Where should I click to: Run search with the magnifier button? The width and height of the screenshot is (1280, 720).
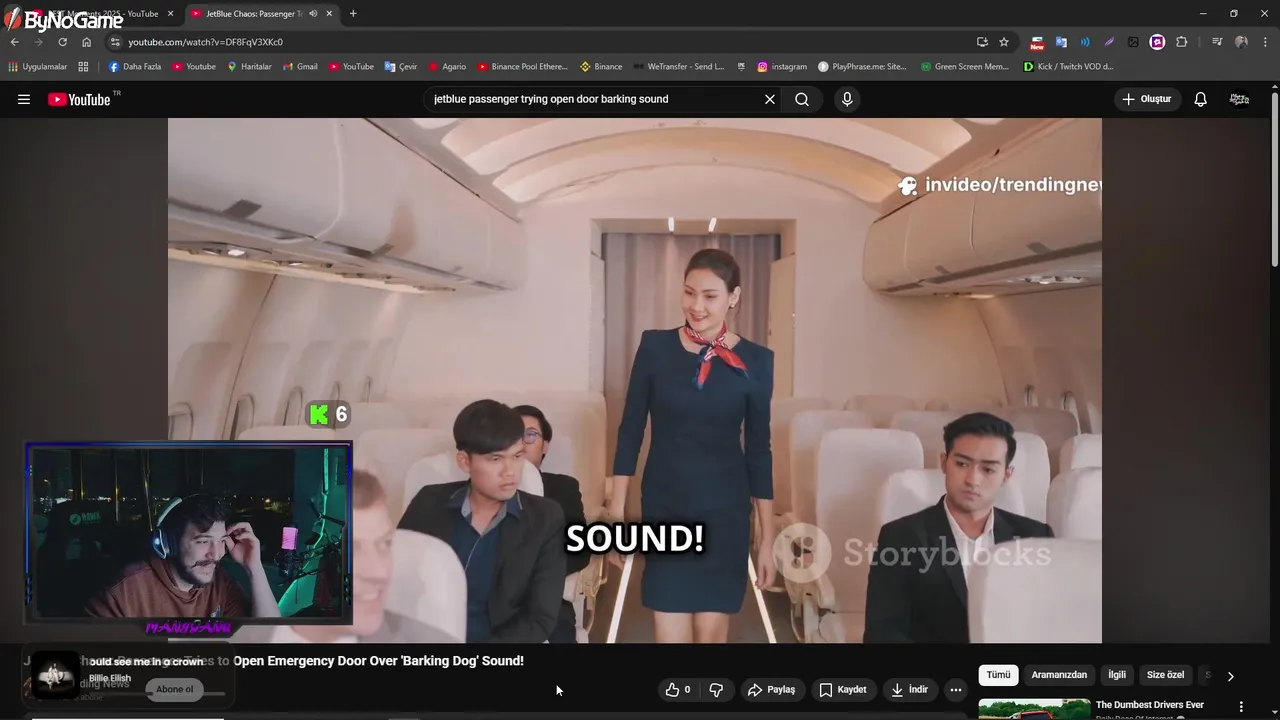(x=802, y=99)
